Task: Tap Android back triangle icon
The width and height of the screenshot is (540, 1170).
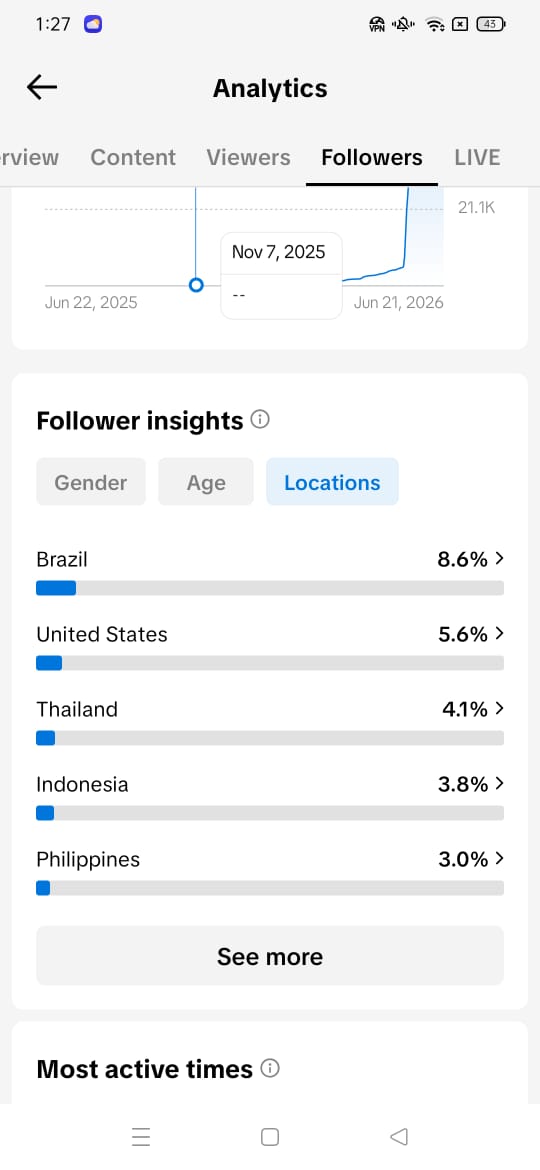Action: pyautogui.click(x=399, y=1136)
